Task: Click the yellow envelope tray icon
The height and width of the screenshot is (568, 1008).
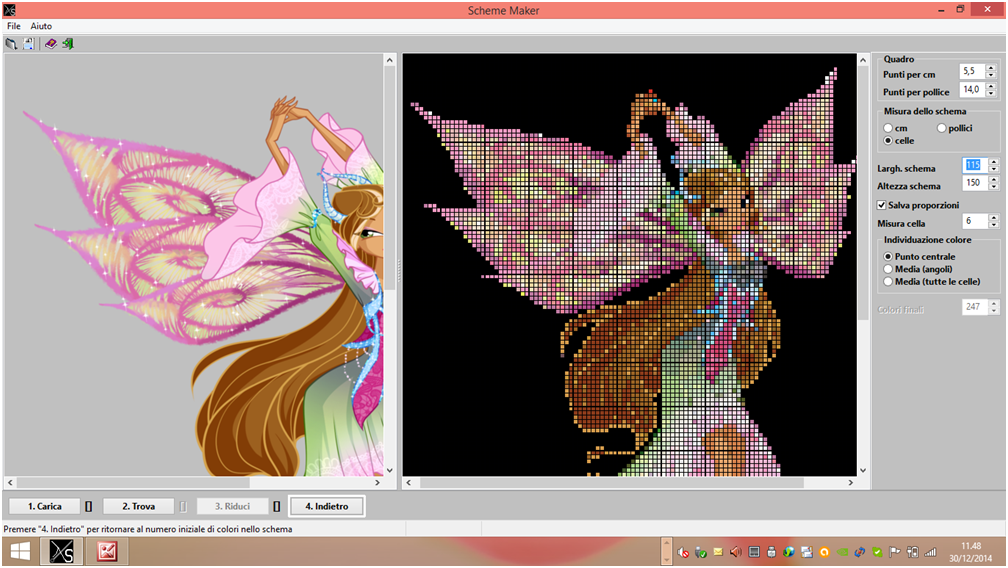Action: [x=718, y=552]
